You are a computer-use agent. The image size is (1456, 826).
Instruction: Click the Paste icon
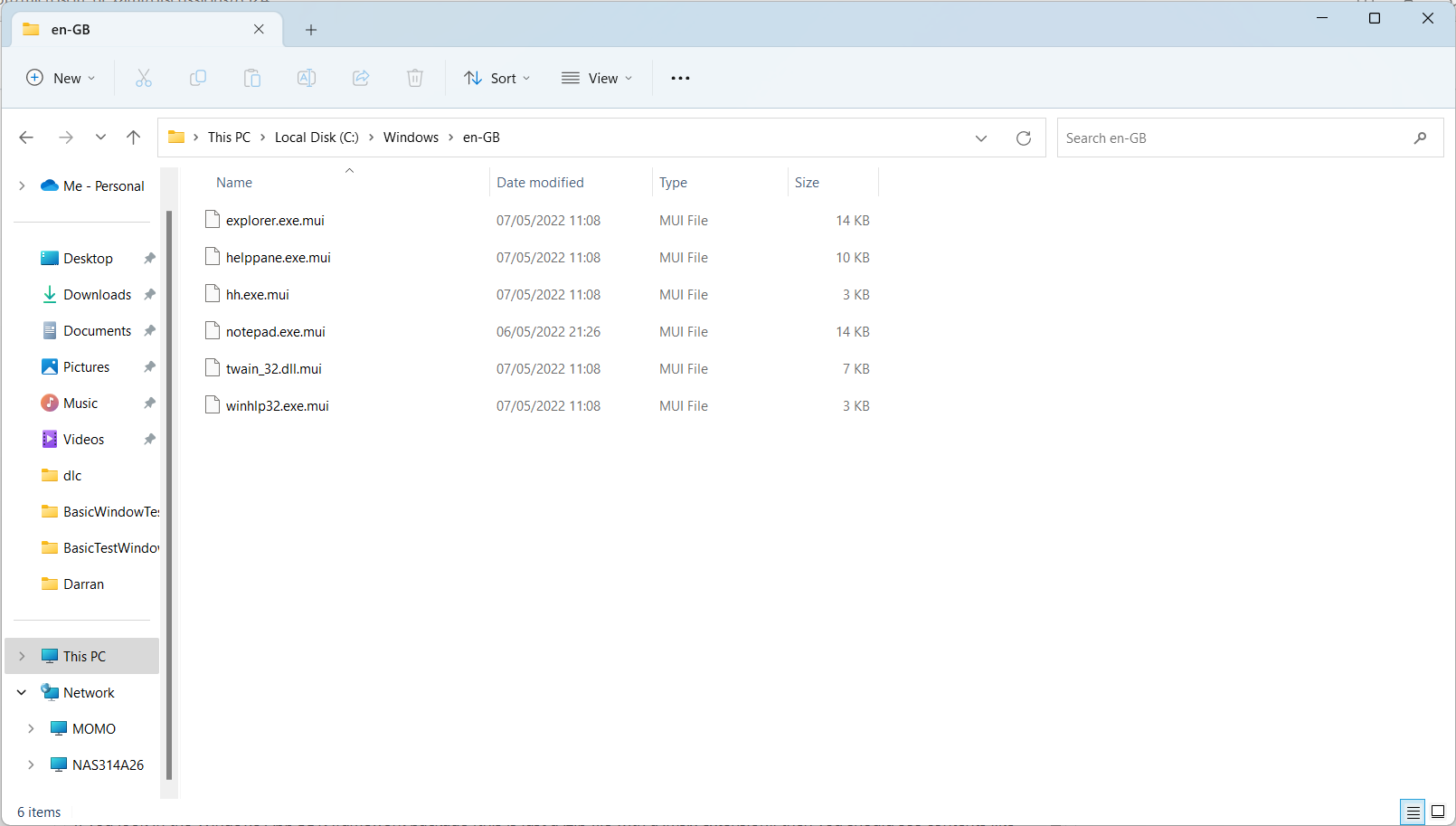[x=252, y=78]
